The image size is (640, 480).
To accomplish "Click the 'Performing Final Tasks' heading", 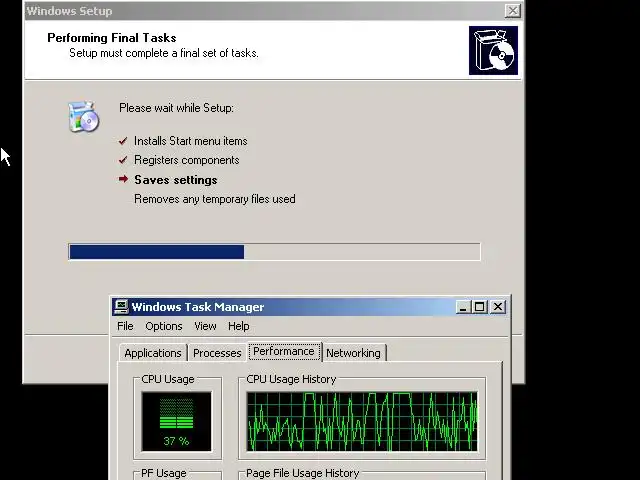I will [x=112, y=38].
